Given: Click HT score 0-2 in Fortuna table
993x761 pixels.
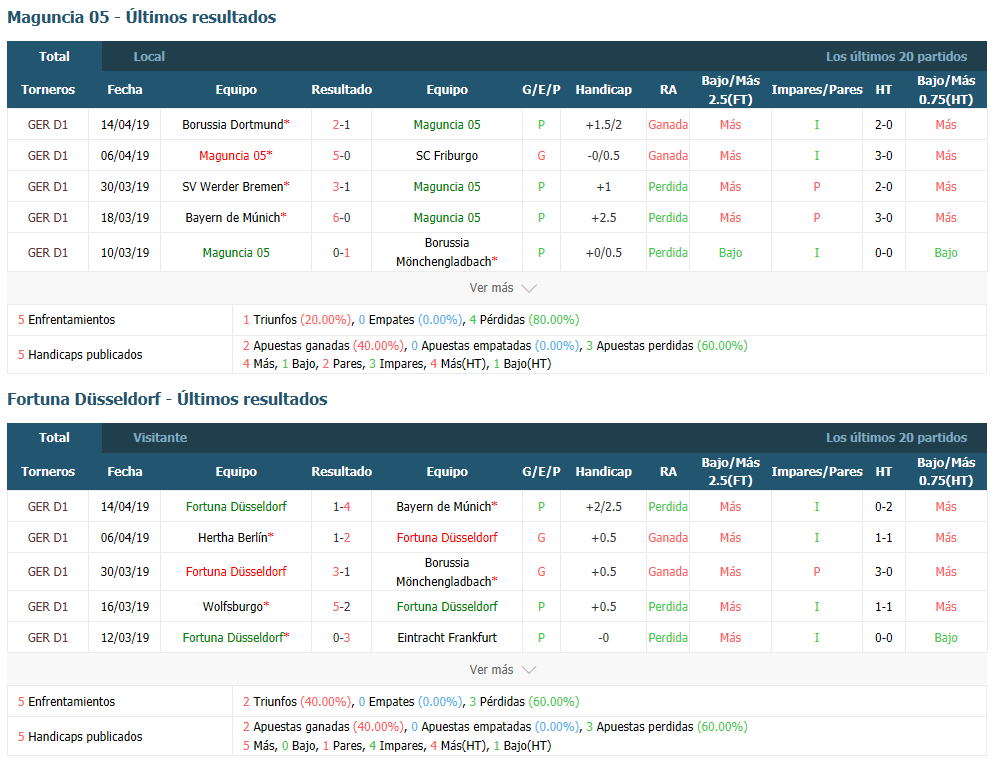Looking at the screenshot, I should 883,506.
